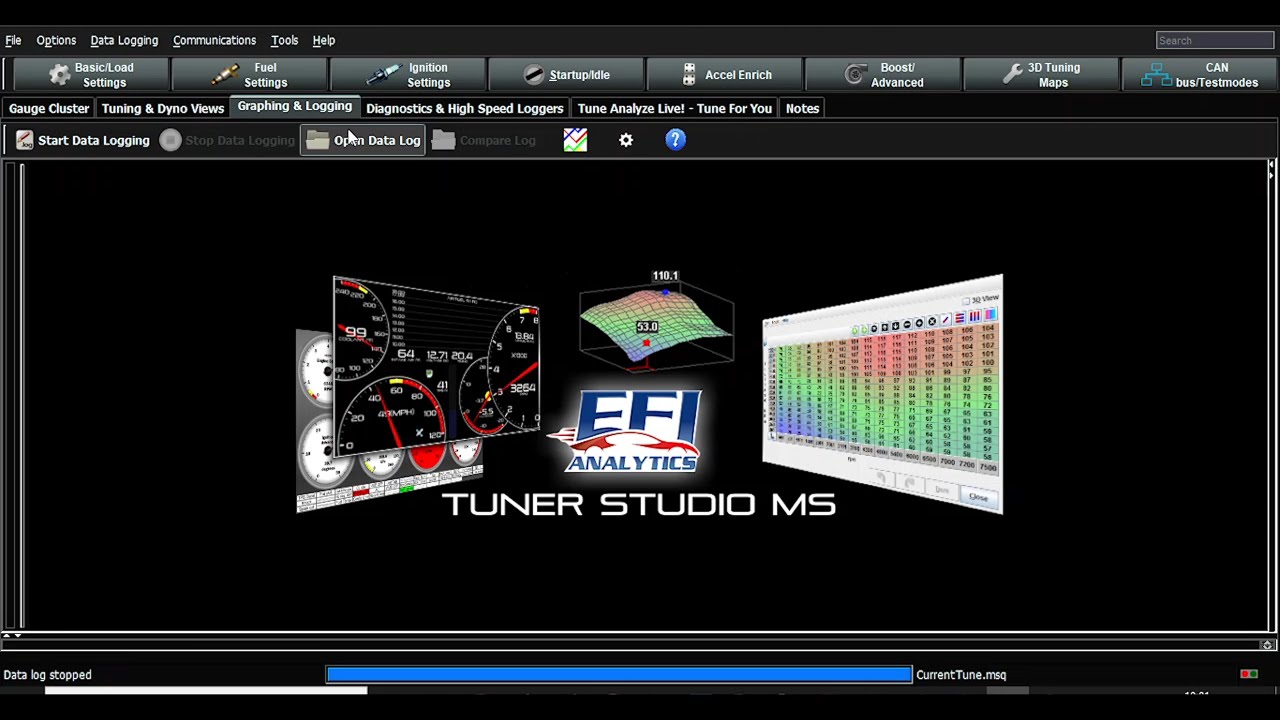Switch to the Notes tab
Image resolution: width=1280 pixels, height=720 pixels.
coord(802,108)
